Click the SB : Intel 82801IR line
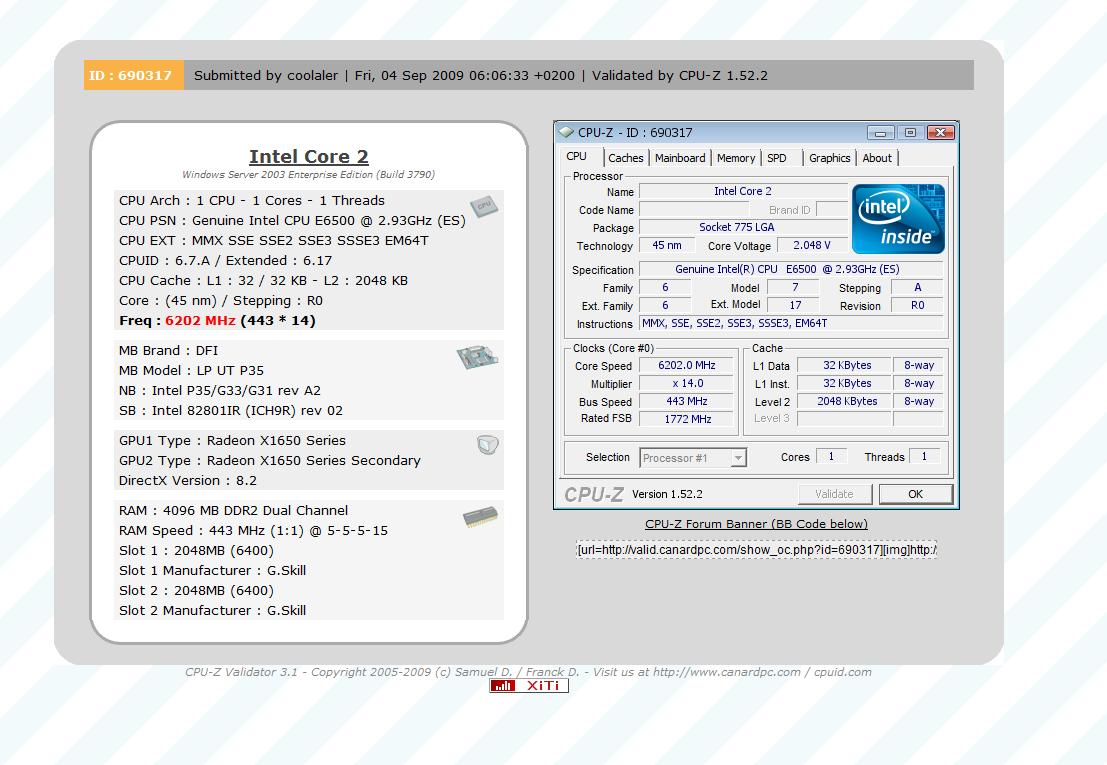1107x765 pixels. click(231, 411)
